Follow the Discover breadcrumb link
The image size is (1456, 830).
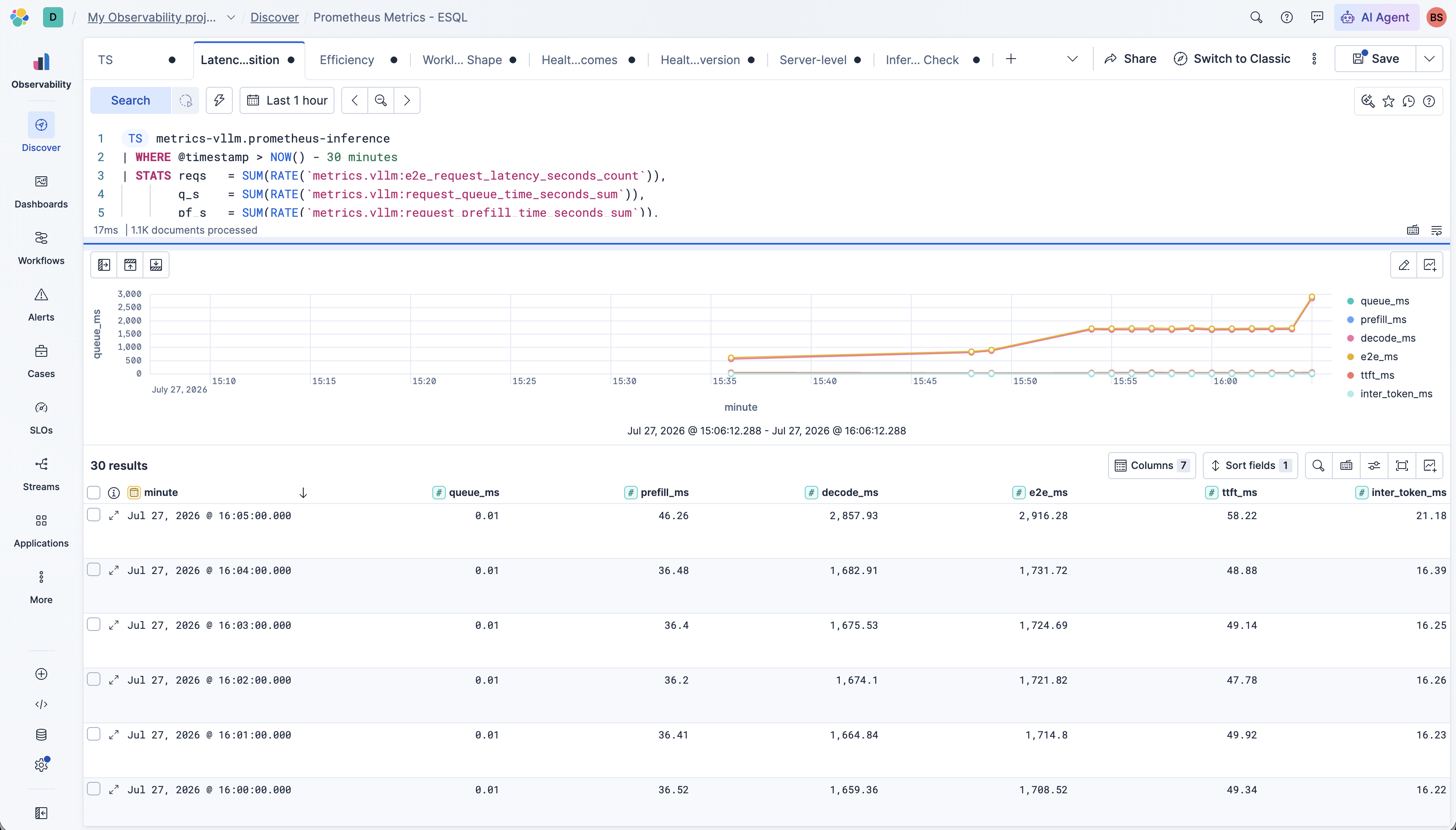tap(274, 17)
